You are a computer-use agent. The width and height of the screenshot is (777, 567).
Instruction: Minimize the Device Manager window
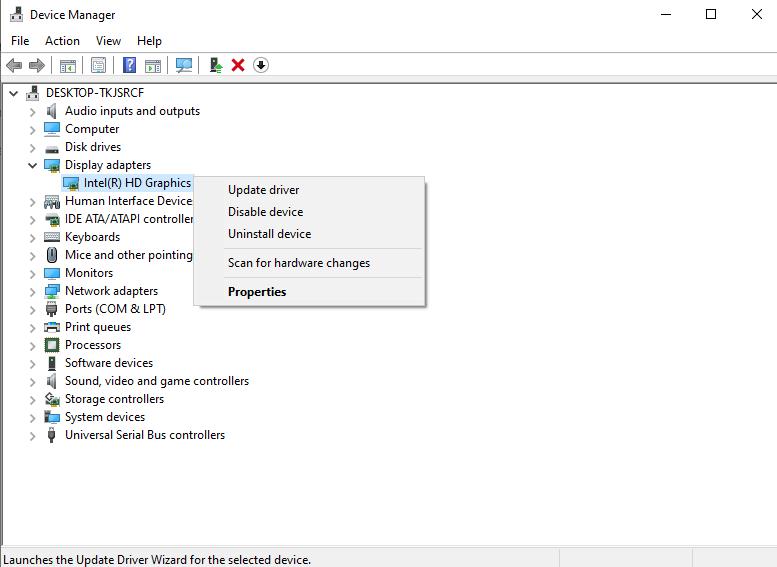[666, 14]
